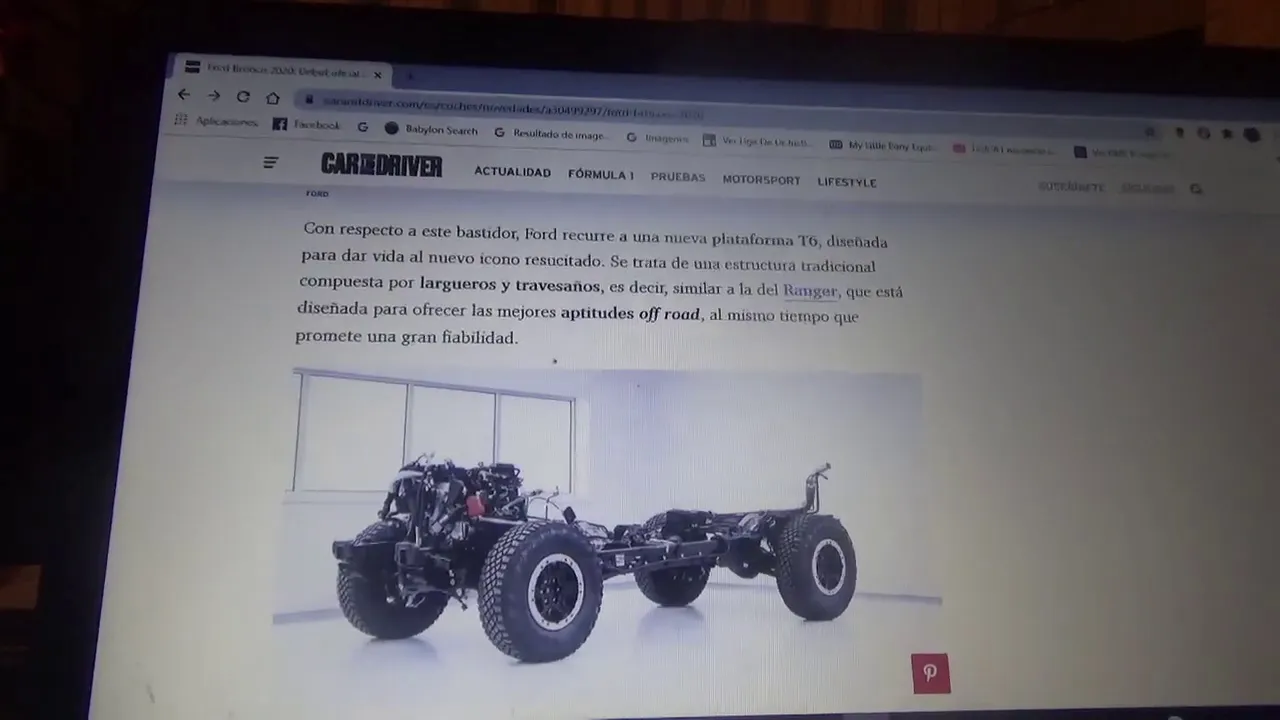The height and width of the screenshot is (720, 1280).
Task: Click the bold text 'largueros y travesaños'
Action: pos(510,285)
